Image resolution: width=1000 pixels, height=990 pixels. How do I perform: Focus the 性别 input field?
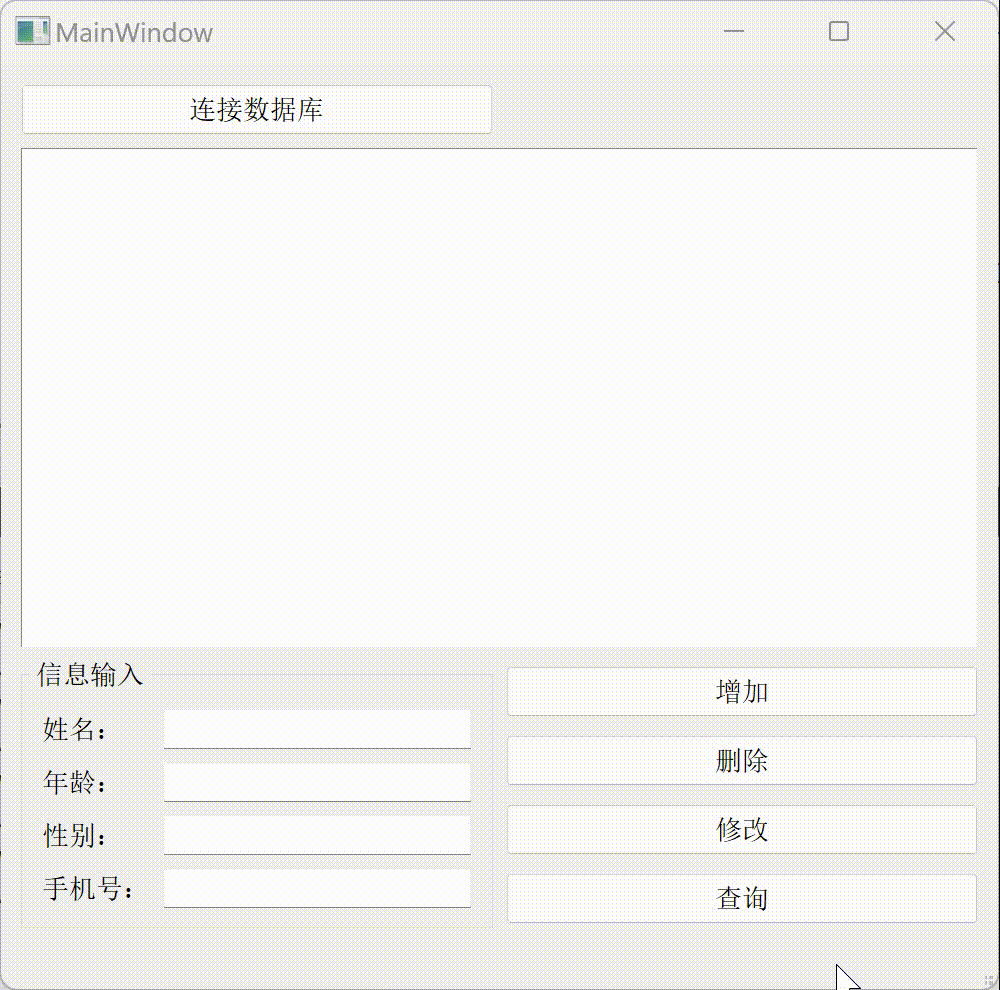[x=317, y=835]
